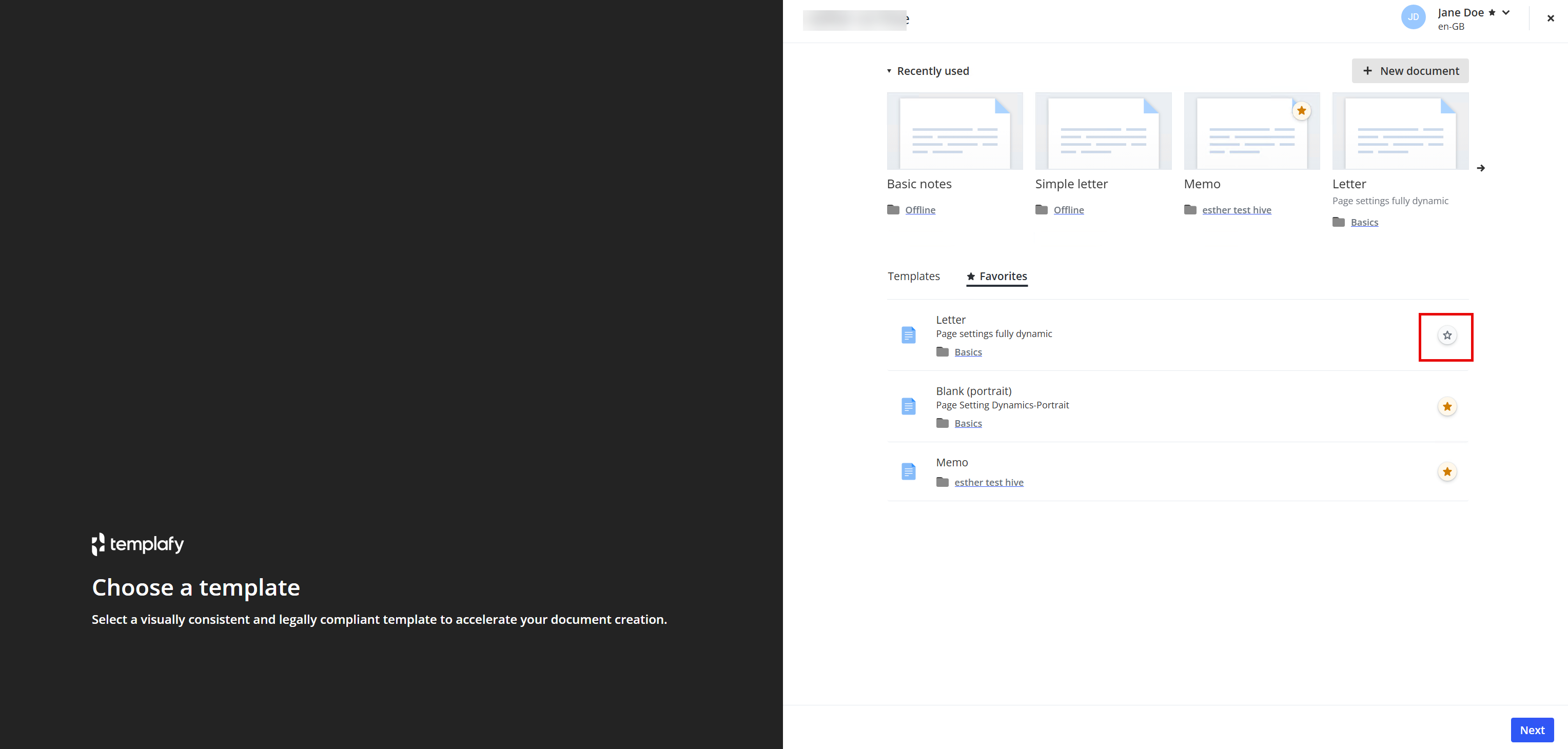The image size is (1568, 749).
Task: Click the Memo document icon in list
Action: point(908,471)
